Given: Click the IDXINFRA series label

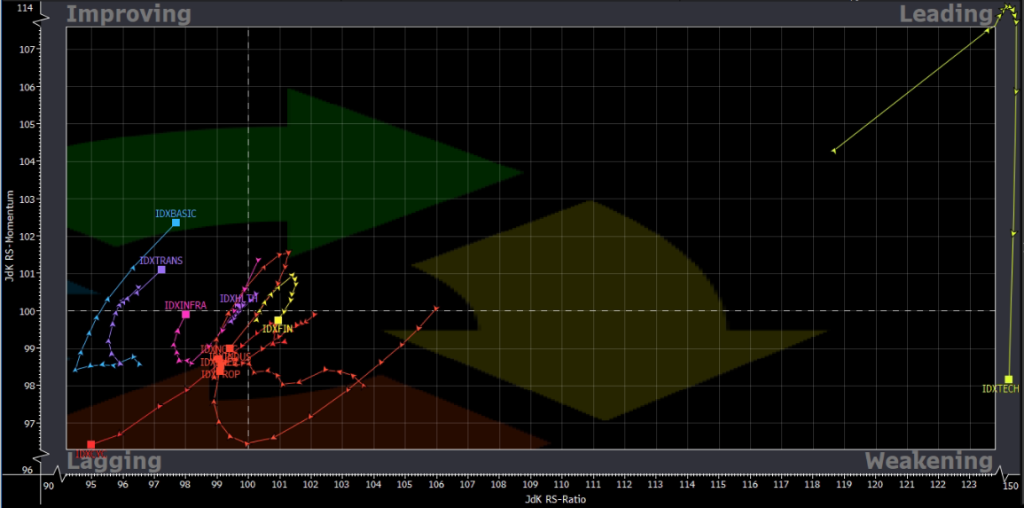Looking at the screenshot, I should (x=185, y=305).
